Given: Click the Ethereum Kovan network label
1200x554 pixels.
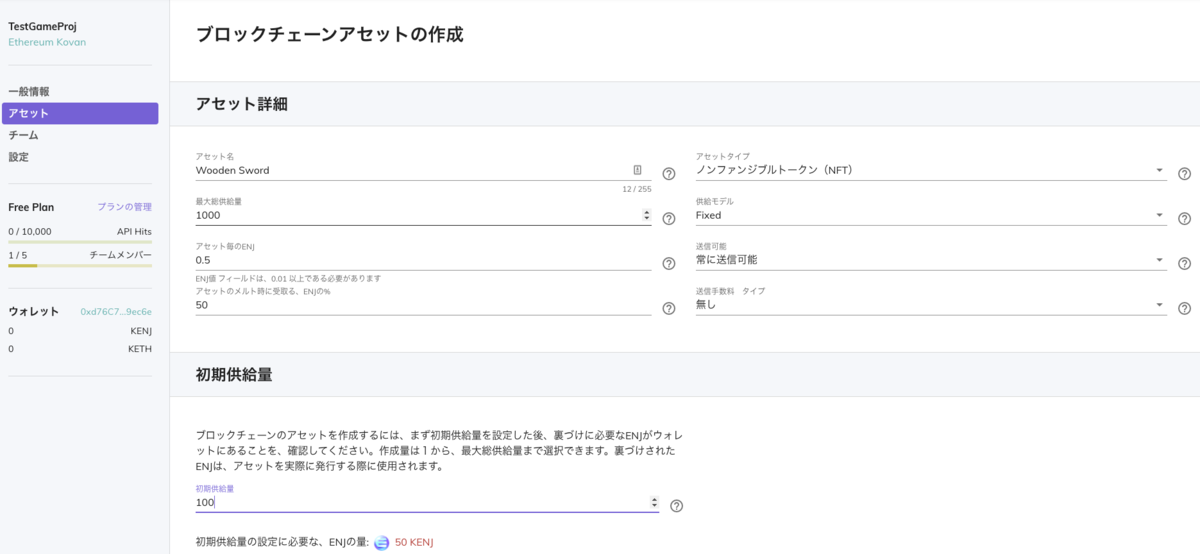Looking at the screenshot, I should click(x=47, y=42).
